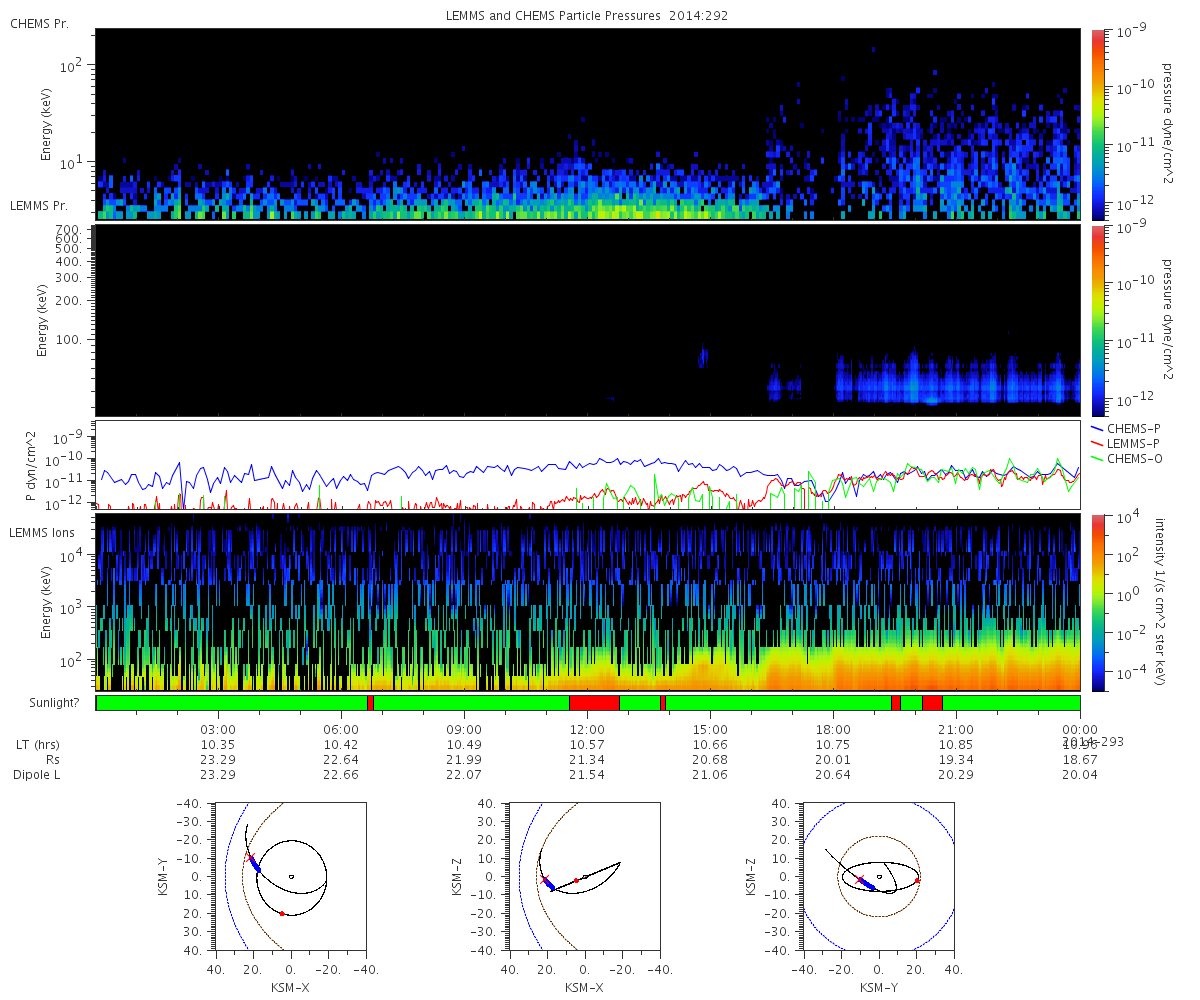Click the widest red segment in the Sunlight bar

tap(594, 703)
